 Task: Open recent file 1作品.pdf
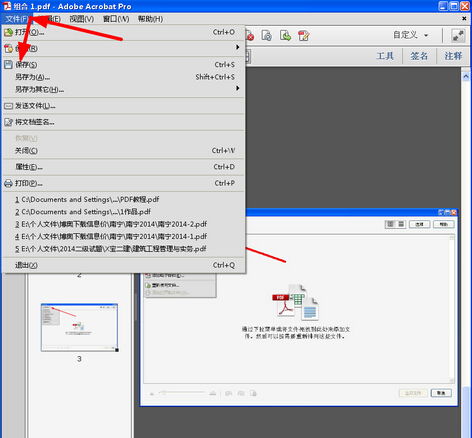click(x=124, y=212)
